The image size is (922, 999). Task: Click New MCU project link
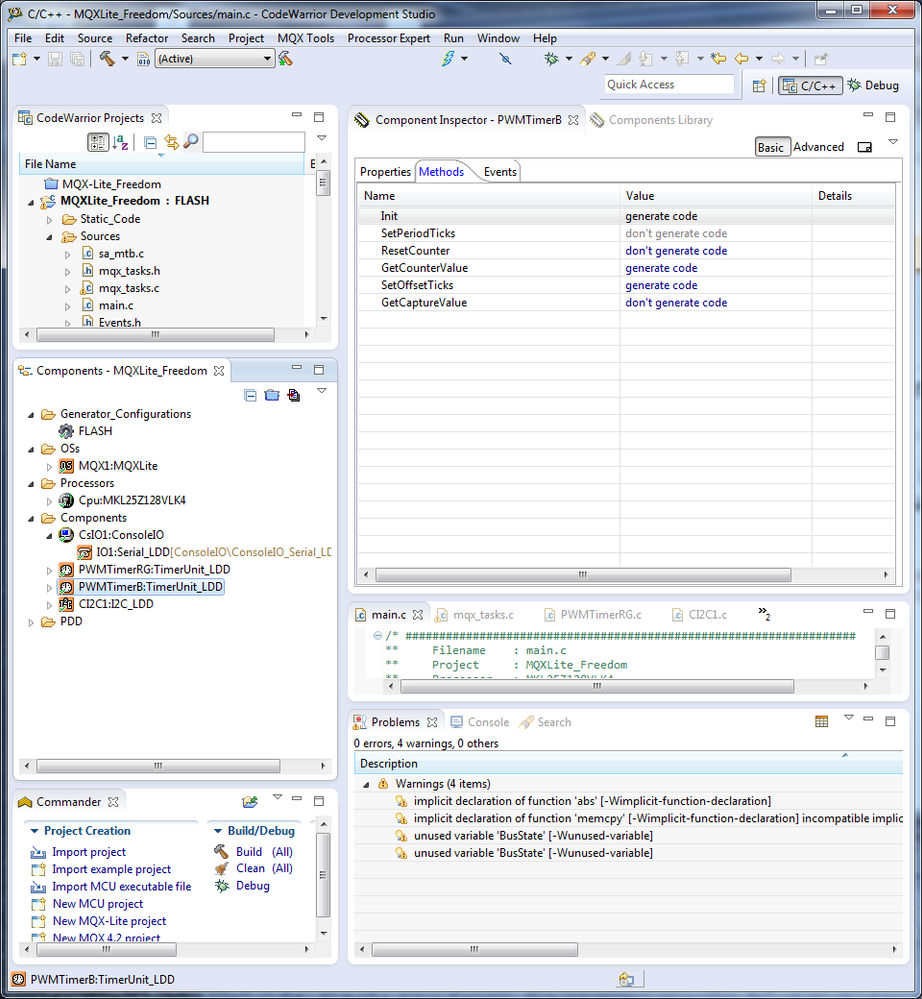tap(97, 903)
